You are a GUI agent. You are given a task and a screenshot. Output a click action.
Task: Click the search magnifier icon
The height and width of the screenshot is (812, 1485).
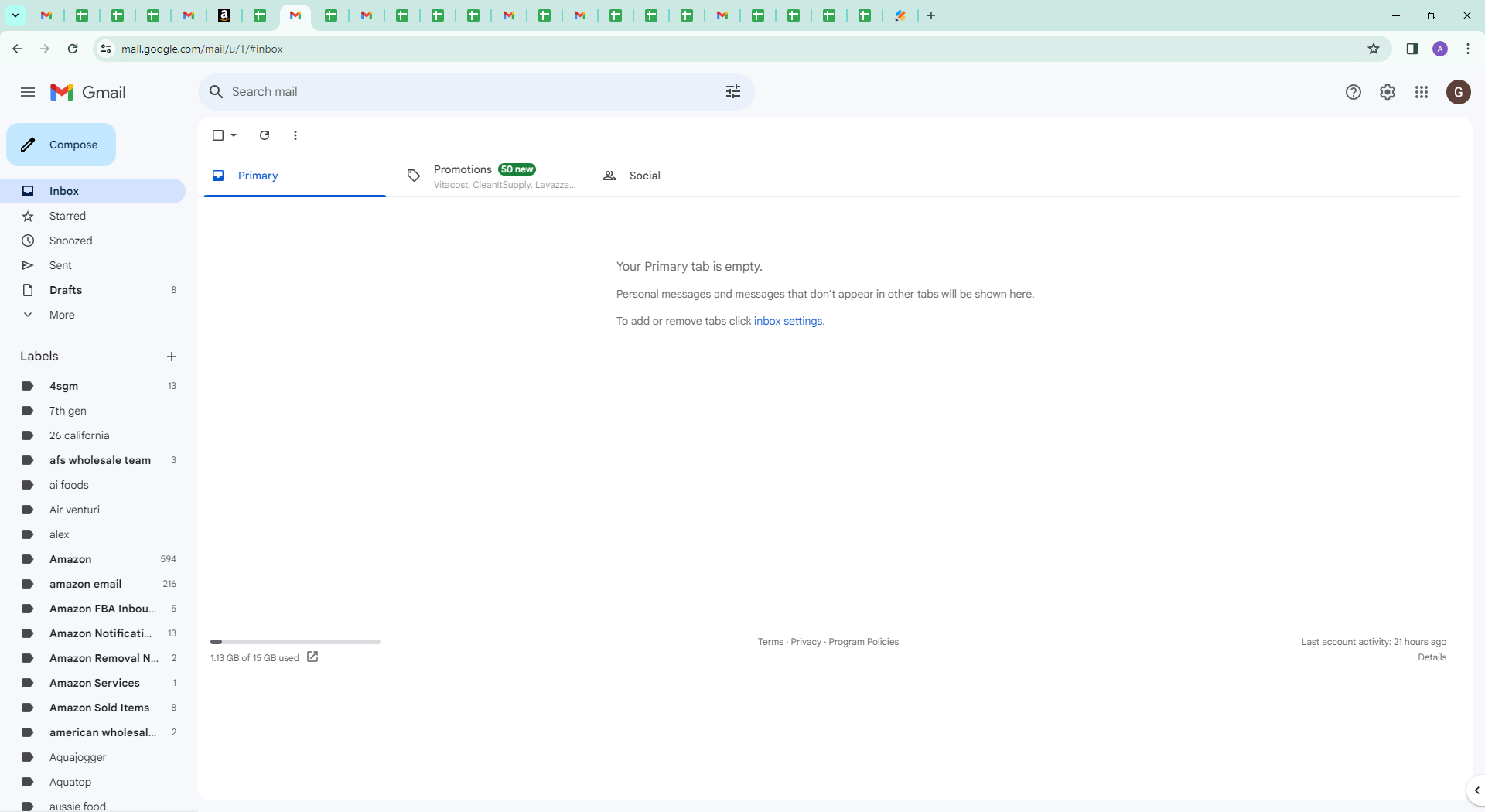tap(217, 91)
